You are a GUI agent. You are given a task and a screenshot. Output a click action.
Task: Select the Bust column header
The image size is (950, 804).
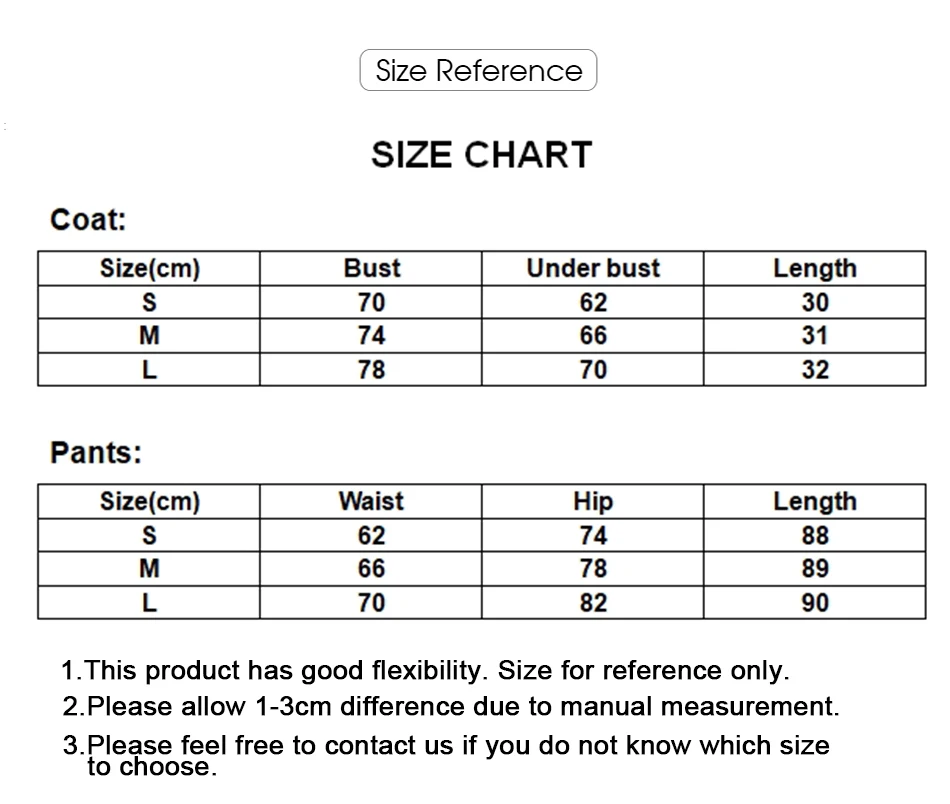pyautogui.click(x=371, y=268)
